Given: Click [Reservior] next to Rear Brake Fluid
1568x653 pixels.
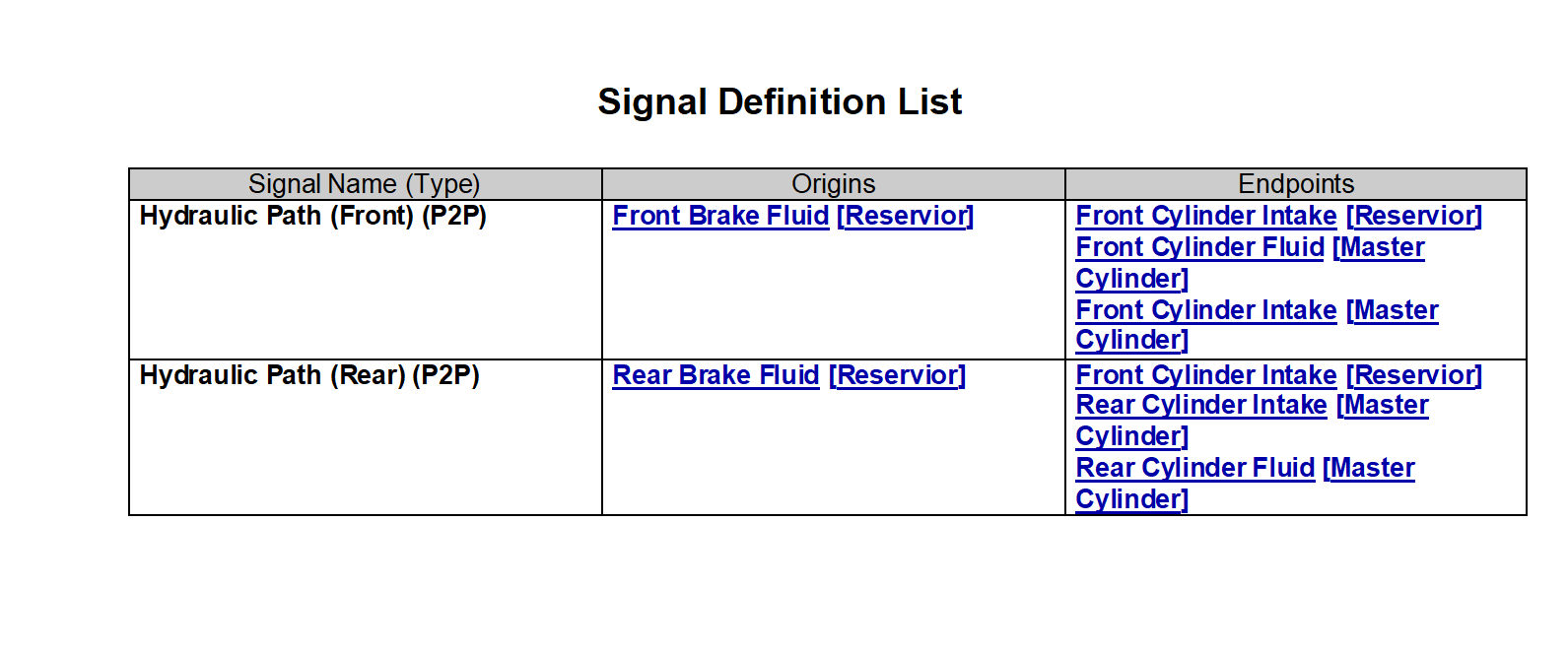Looking at the screenshot, I should pos(897,375).
